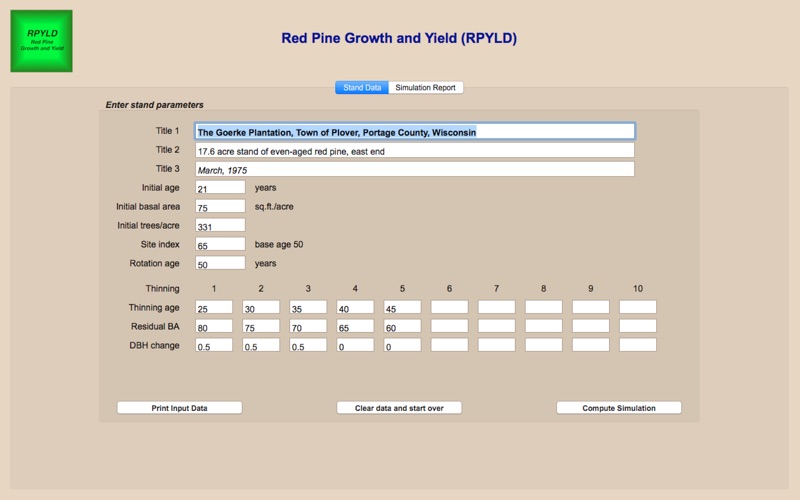The width and height of the screenshot is (800, 500).
Task: Click empty DBH change field for thinning 6
Action: (x=449, y=345)
